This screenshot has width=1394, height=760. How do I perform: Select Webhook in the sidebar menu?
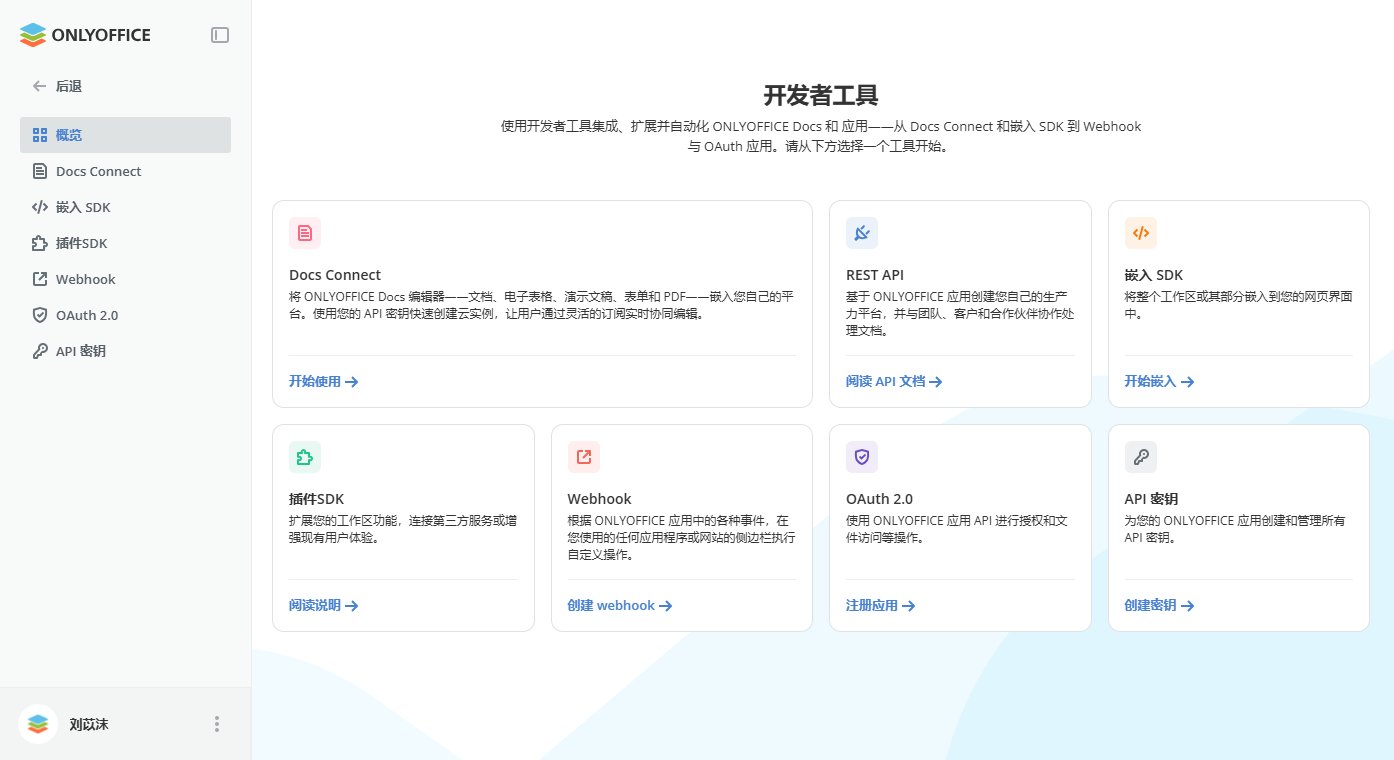(125, 279)
